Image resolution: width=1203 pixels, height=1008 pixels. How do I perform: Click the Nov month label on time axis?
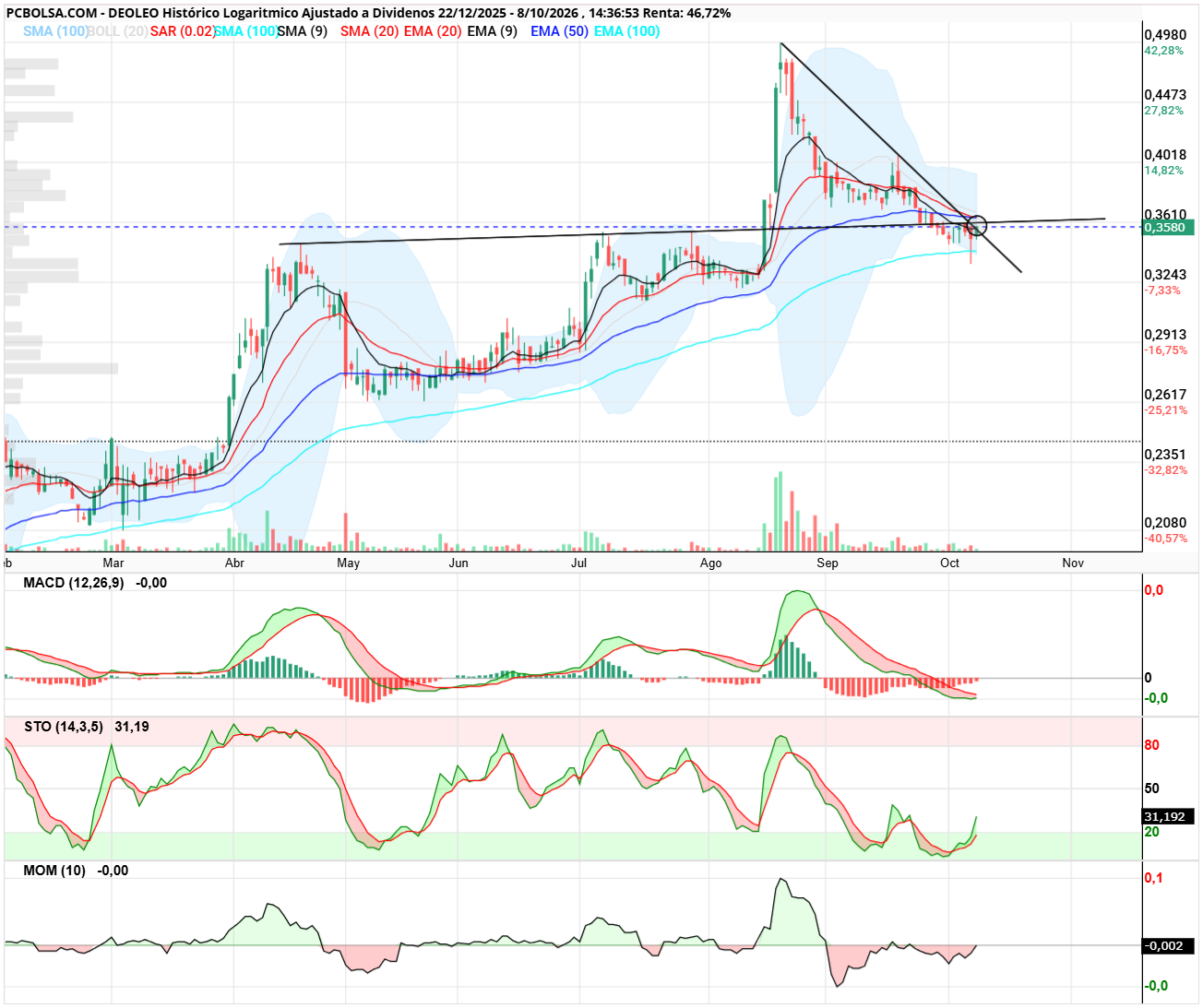pos(1073,563)
